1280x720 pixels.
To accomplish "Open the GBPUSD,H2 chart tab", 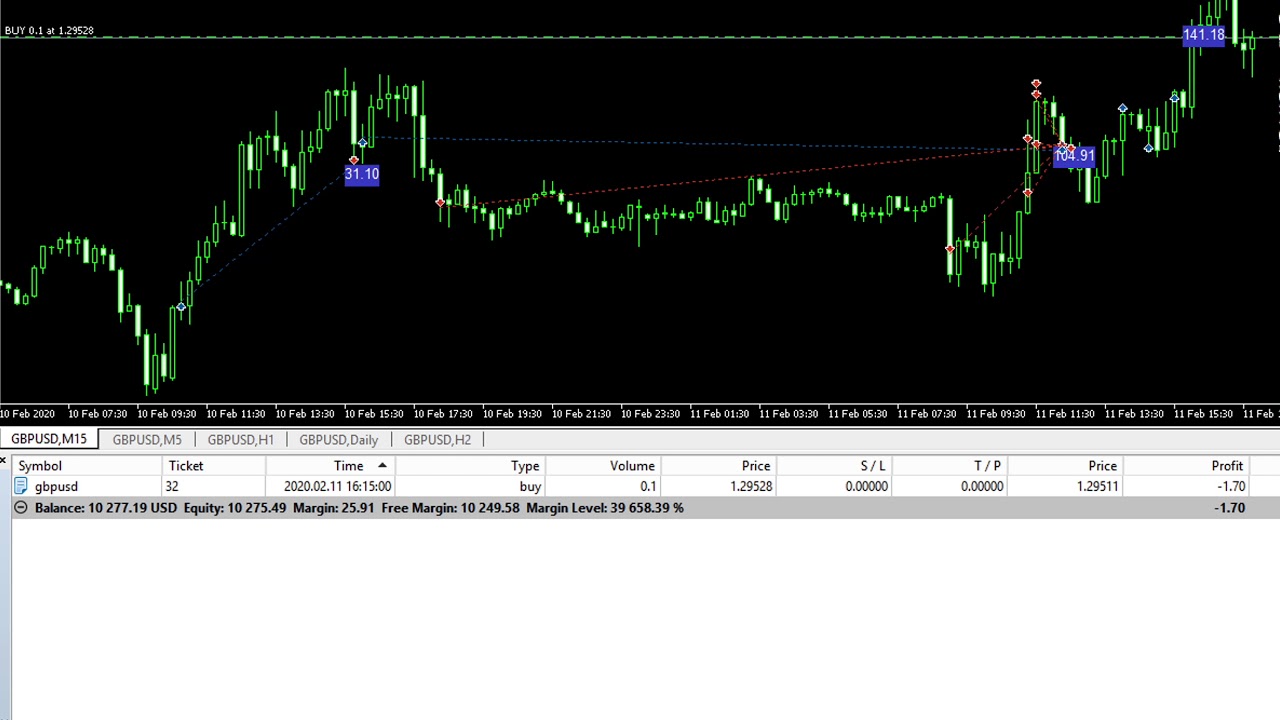I will 437,440.
